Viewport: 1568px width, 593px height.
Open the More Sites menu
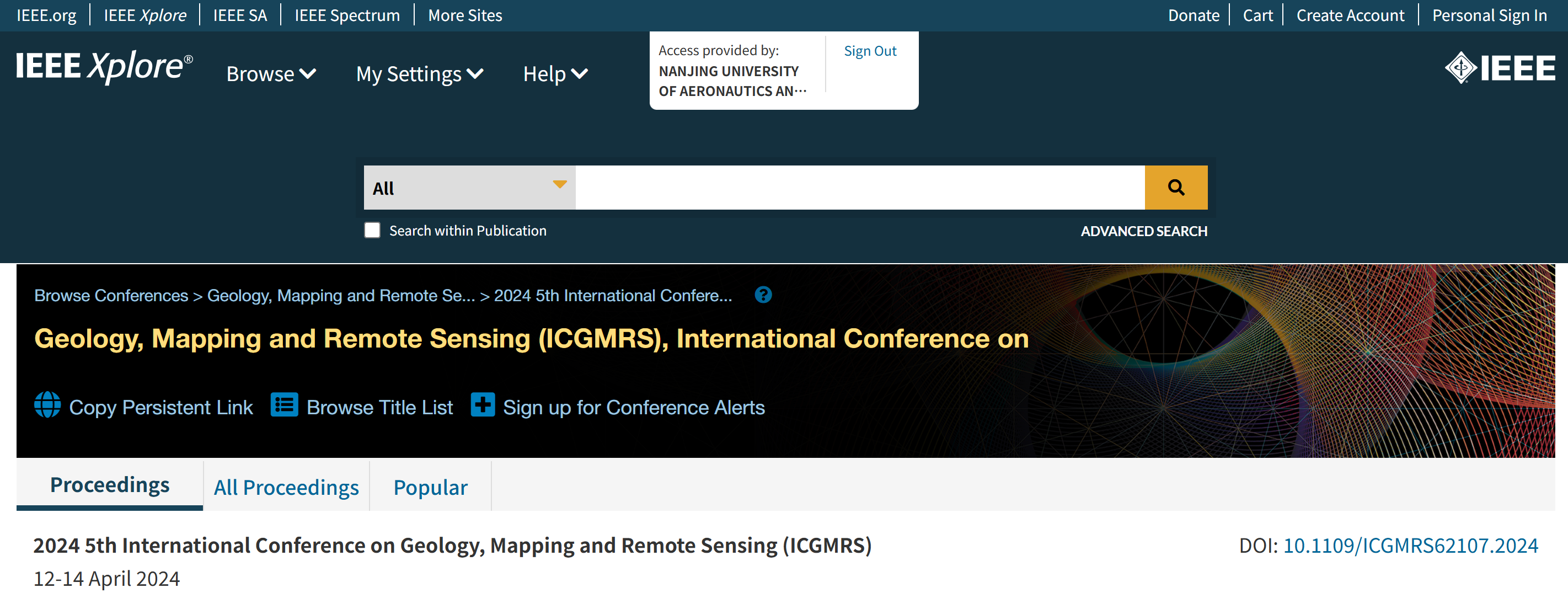pyautogui.click(x=465, y=15)
